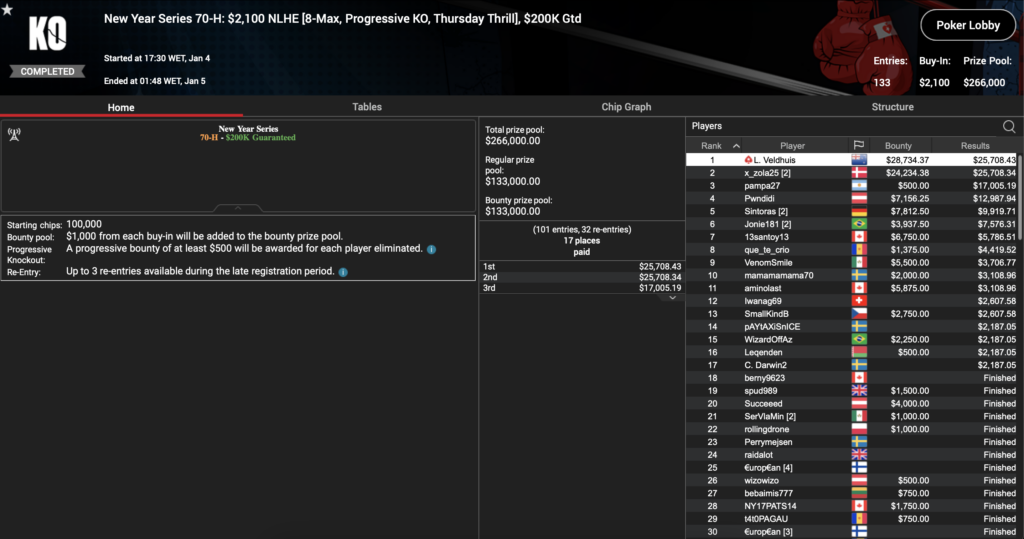Click Denmark flag for x_zola25
The width and height of the screenshot is (1024, 539).
click(858, 173)
